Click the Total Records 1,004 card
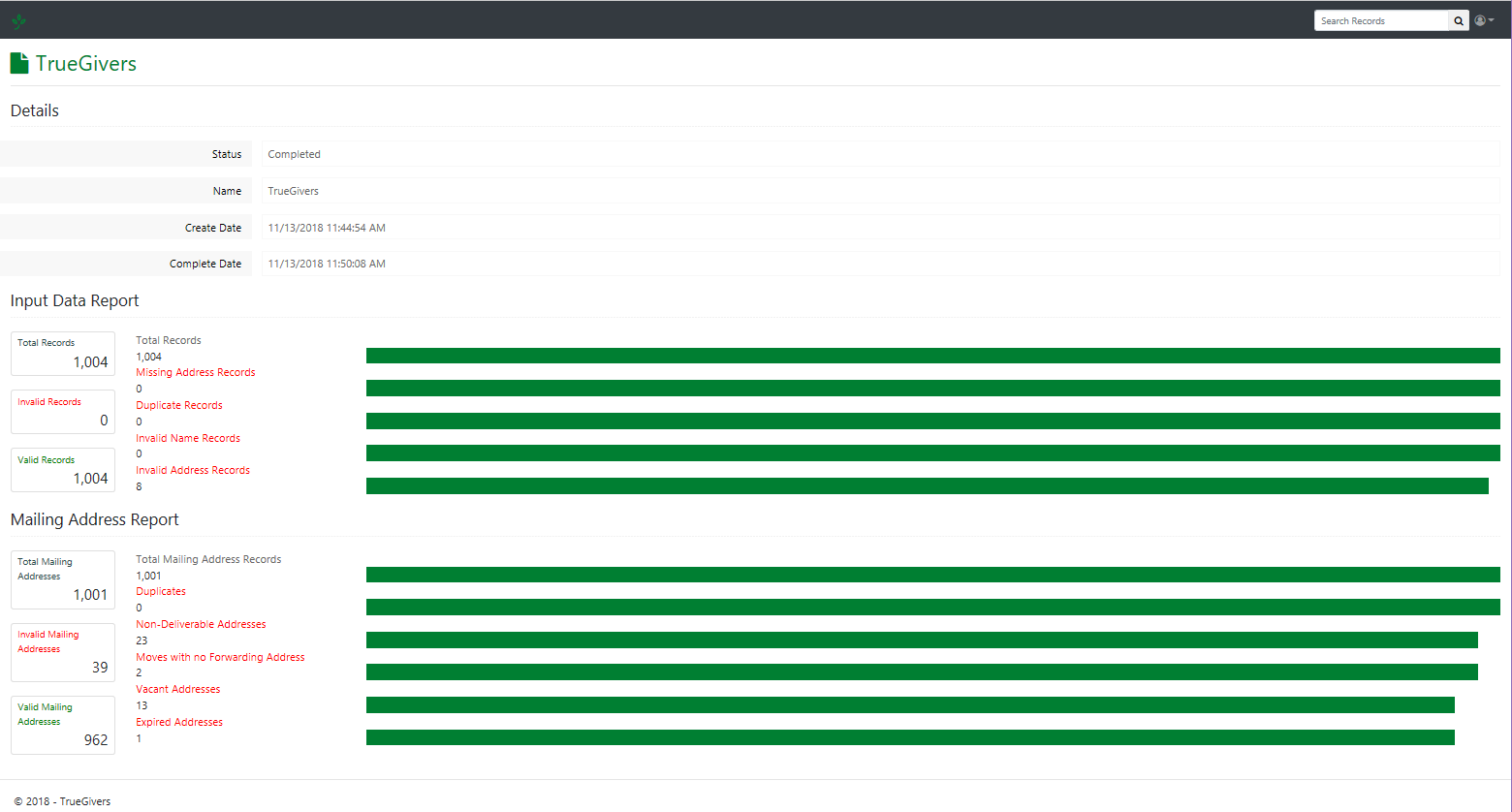The height and width of the screenshot is (812, 1512). pyautogui.click(x=63, y=354)
